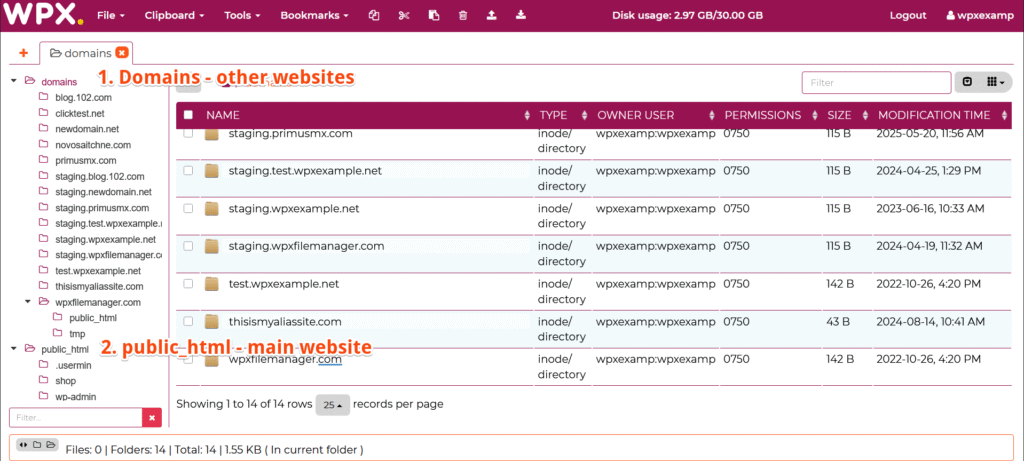The height and width of the screenshot is (461, 1024).
Task: Select the shop folder in the tree
Action: coord(66,381)
